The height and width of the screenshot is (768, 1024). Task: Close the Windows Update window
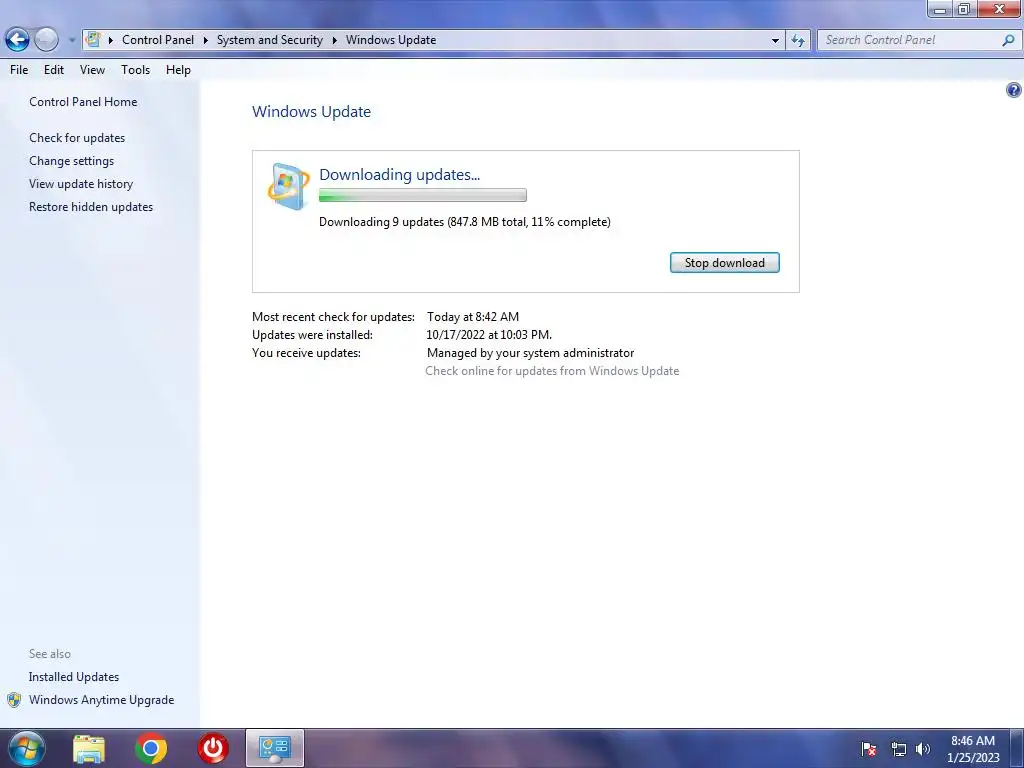click(999, 9)
